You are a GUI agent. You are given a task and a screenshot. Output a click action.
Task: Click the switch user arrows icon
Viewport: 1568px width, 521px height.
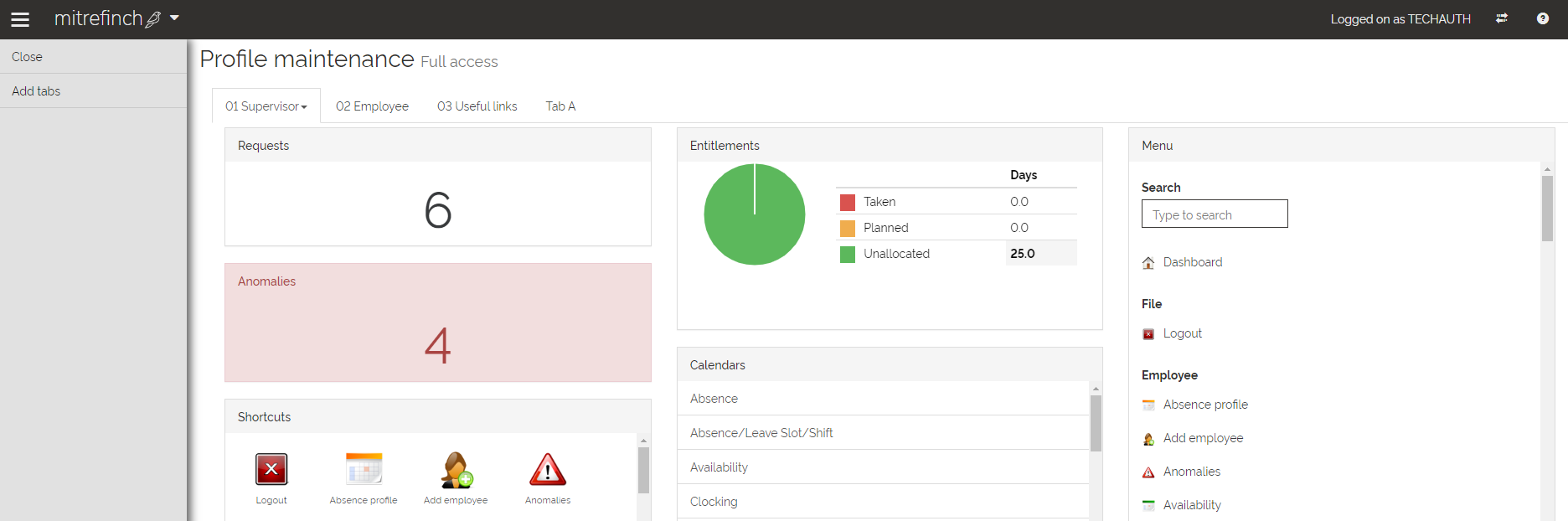coord(1502,18)
